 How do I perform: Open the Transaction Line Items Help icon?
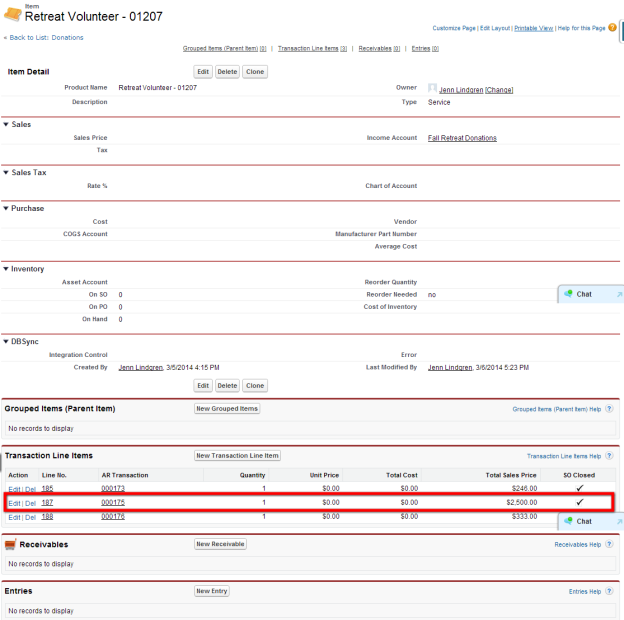[609, 456]
